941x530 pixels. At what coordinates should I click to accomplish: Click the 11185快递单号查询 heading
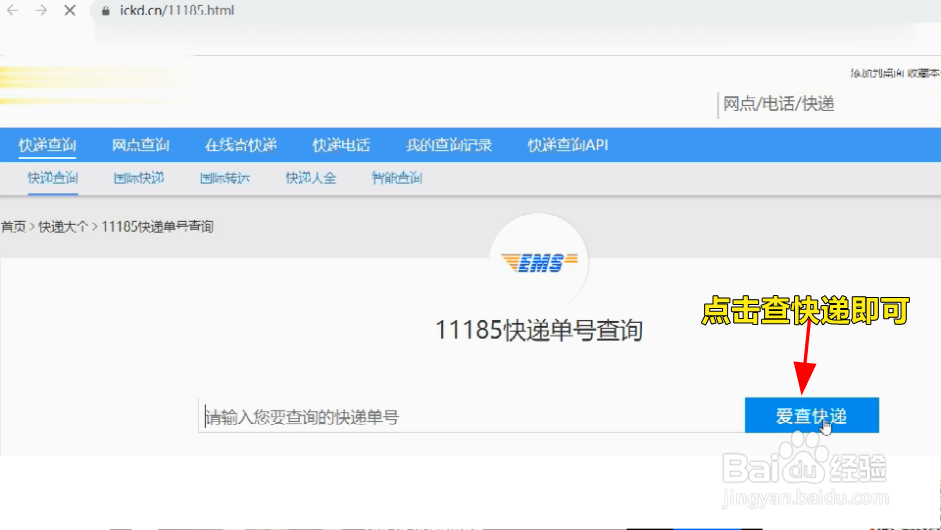(x=539, y=330)
